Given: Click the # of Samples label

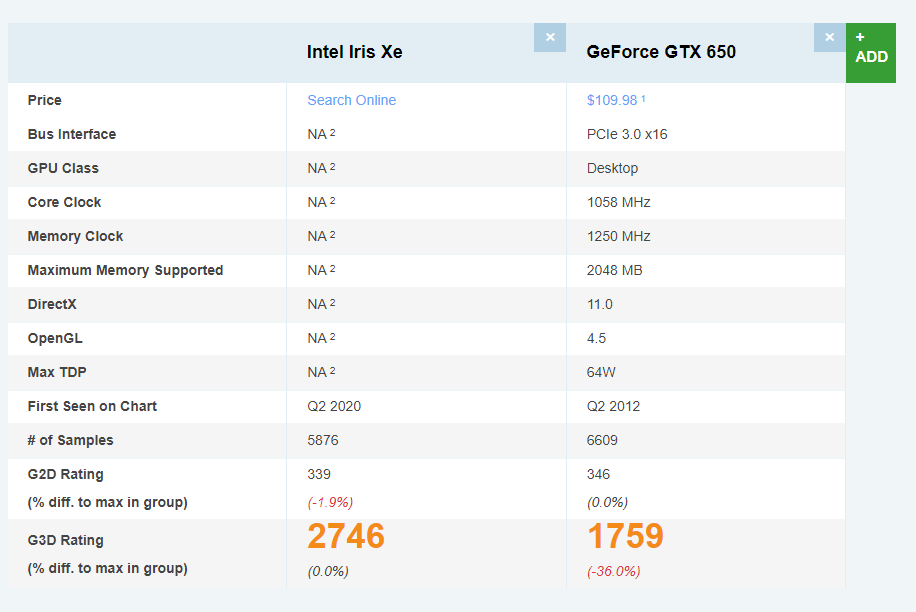Looking at the screenshot, I should (x=70, y=440).
